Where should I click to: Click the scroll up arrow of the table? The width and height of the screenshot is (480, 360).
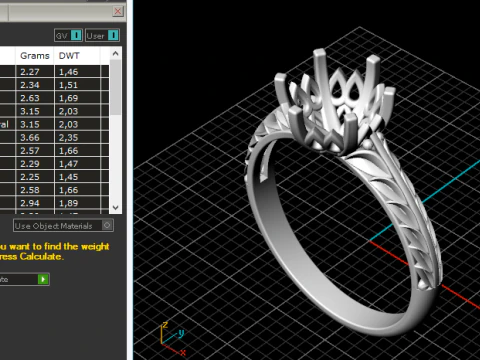(x=116, y=53)
